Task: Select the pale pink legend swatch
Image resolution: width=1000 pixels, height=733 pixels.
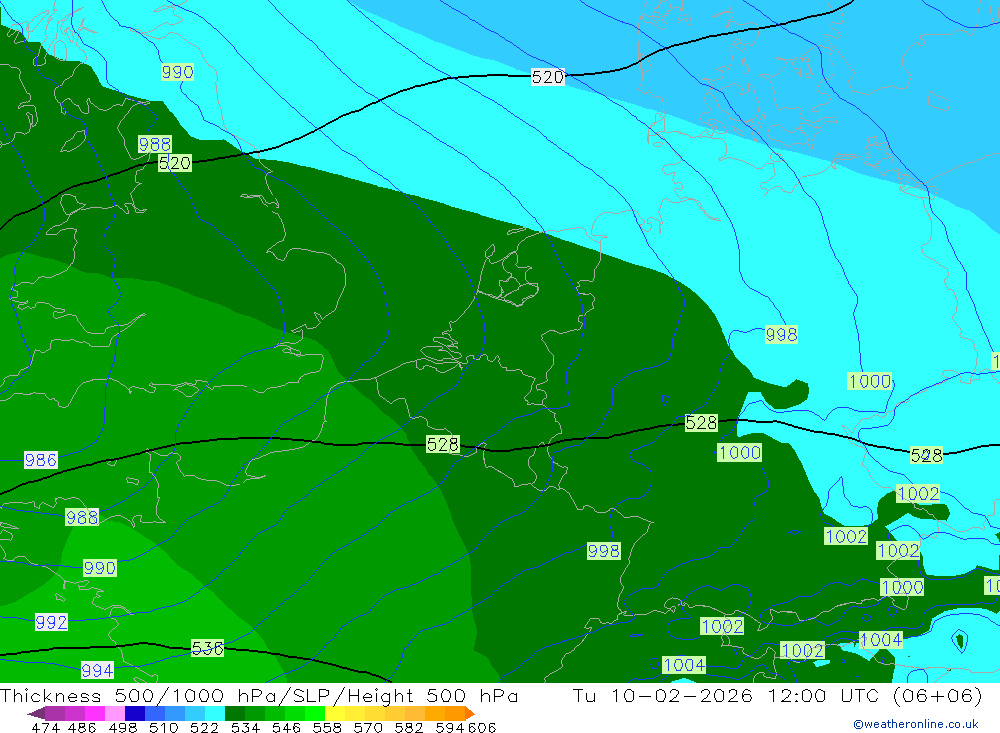Action: [x=115, y=713]
